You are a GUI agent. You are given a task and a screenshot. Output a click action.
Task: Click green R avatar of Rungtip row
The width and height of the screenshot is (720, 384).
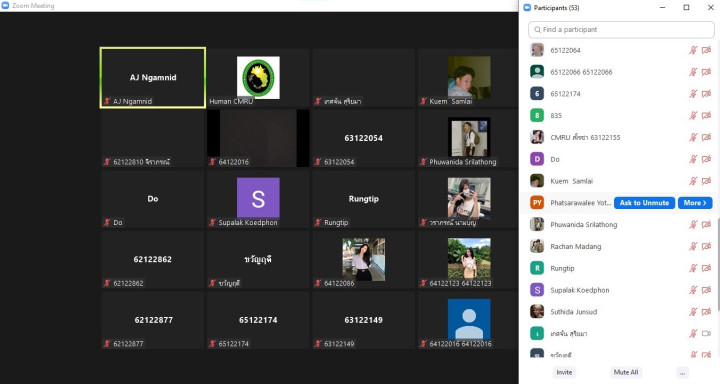tap(537, 268)
